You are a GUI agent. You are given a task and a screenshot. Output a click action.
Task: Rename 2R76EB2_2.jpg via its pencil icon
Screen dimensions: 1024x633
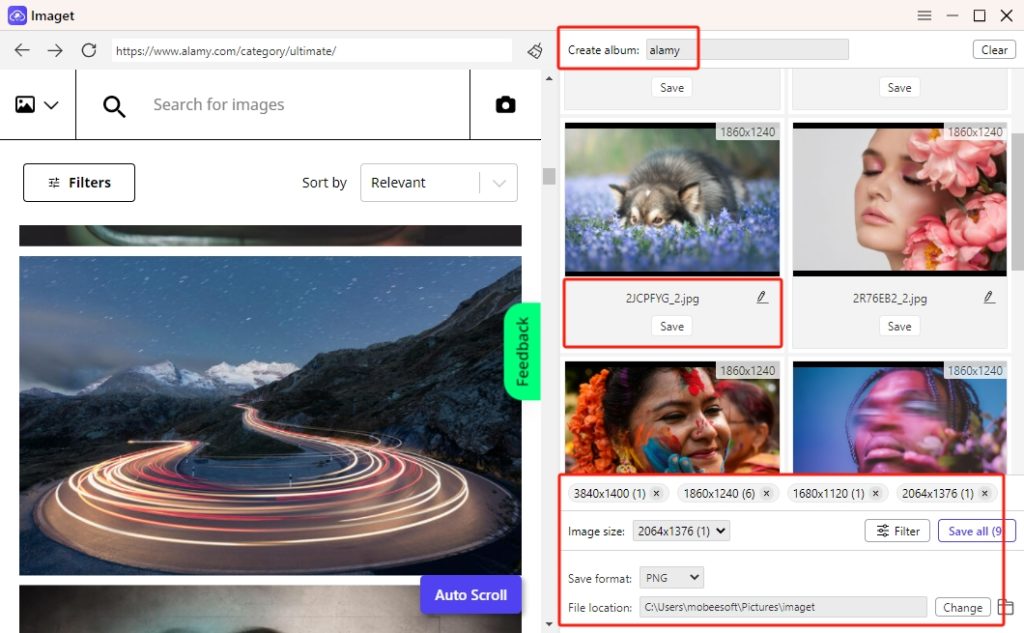click(989, 296)
